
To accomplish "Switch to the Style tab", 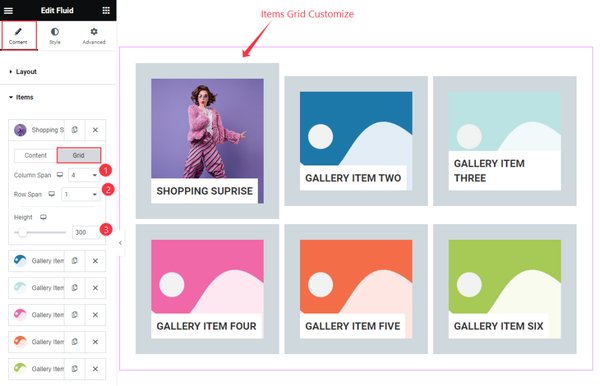I will (55, 36).
